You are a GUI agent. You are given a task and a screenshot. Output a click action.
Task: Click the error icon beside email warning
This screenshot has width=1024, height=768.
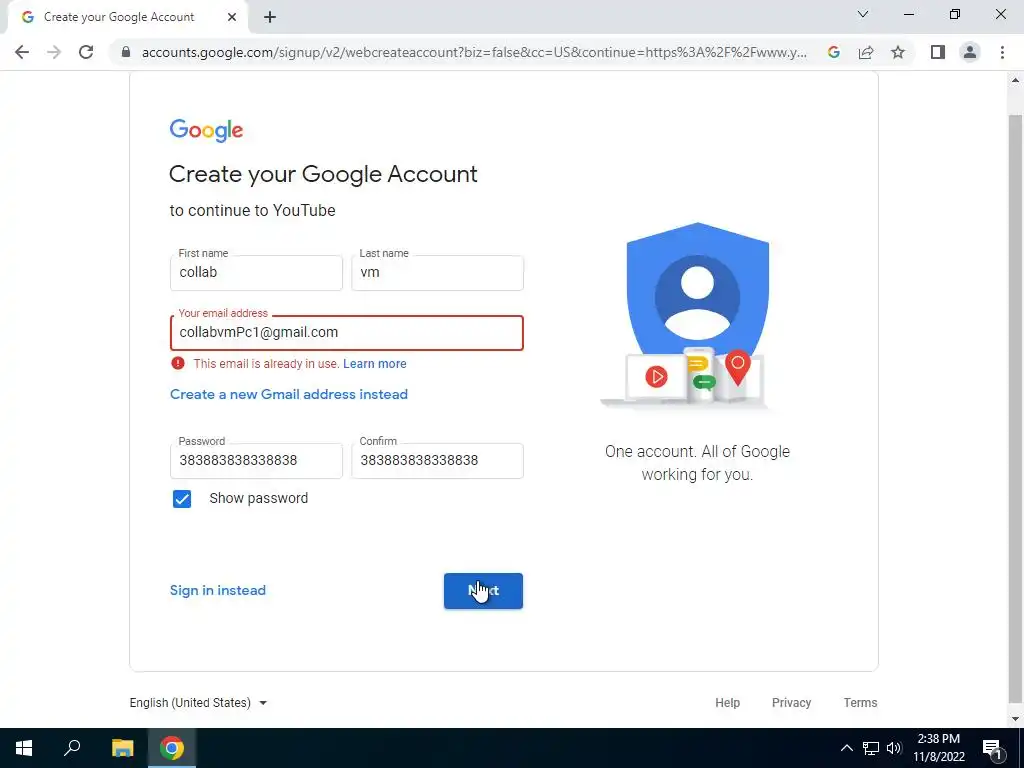click(x=178, y=363)
